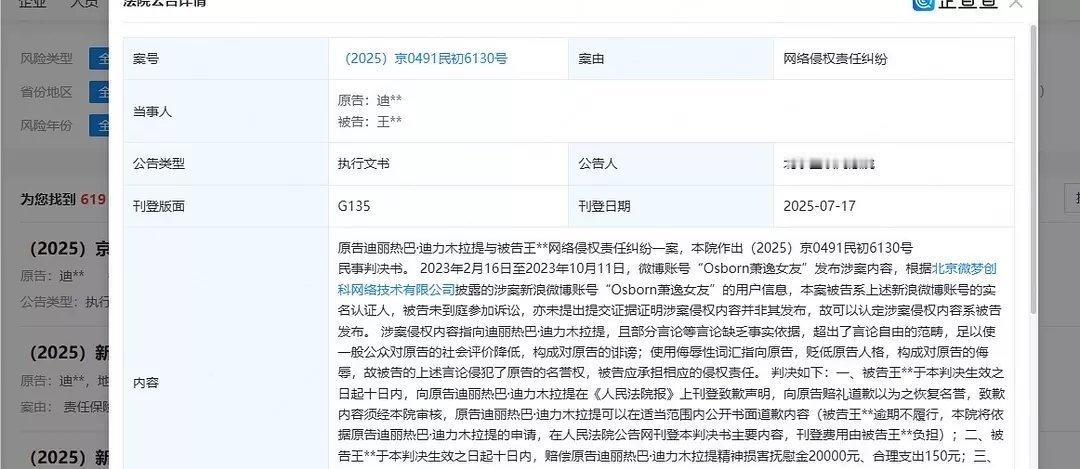1080x469 pixels.
Task: Select the 刊登版面 label cell
Action: point(226,206)
